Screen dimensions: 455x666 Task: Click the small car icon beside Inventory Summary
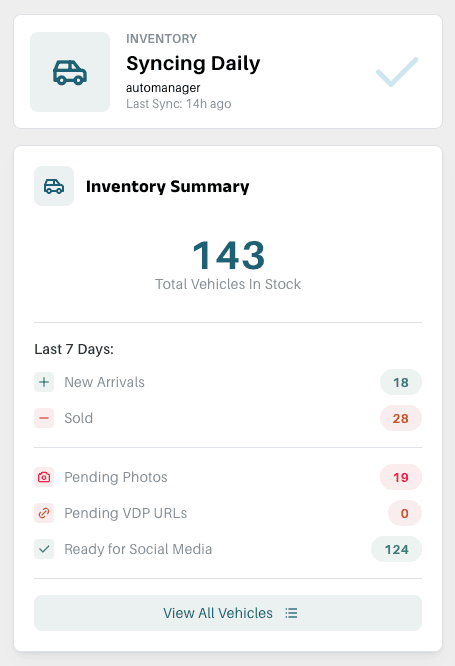pos(54,186)
